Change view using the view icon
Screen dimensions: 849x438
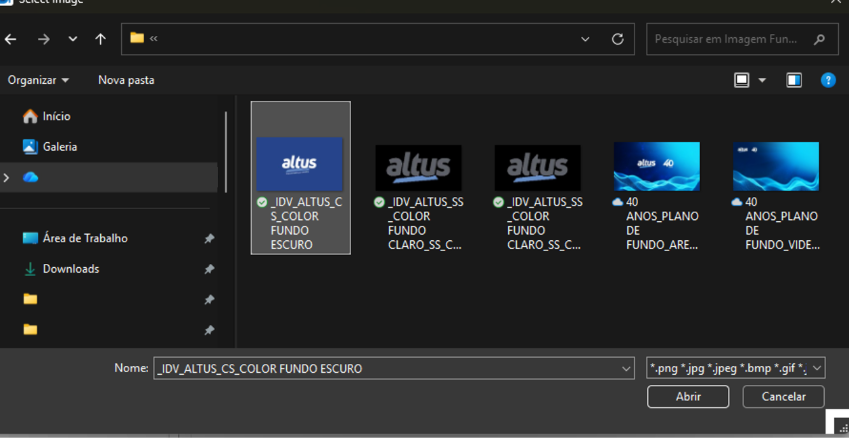click(x=741, y=80)
